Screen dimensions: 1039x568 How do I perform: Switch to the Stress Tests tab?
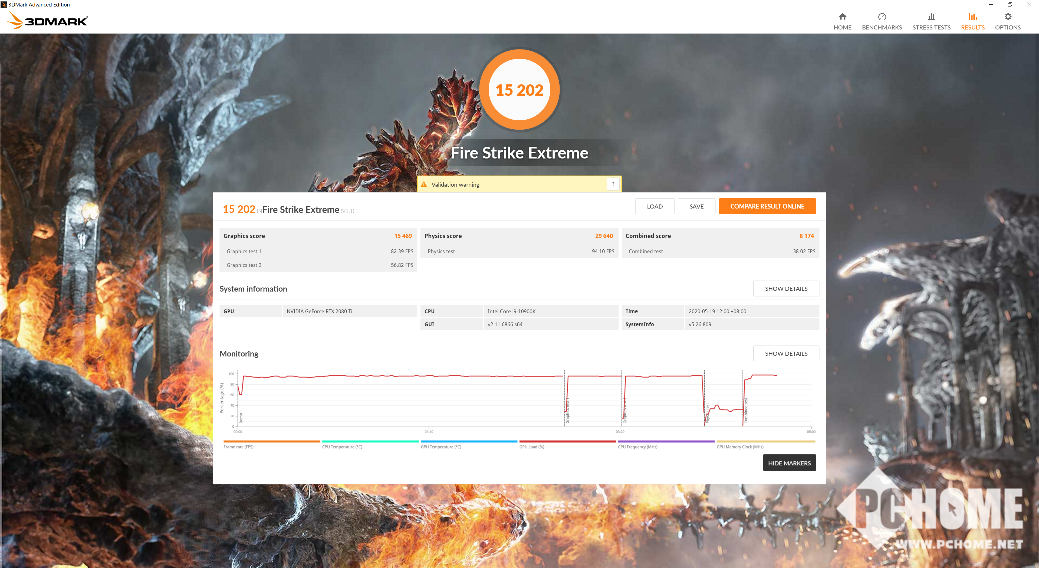pyautogui.click(x=931, y=21)
